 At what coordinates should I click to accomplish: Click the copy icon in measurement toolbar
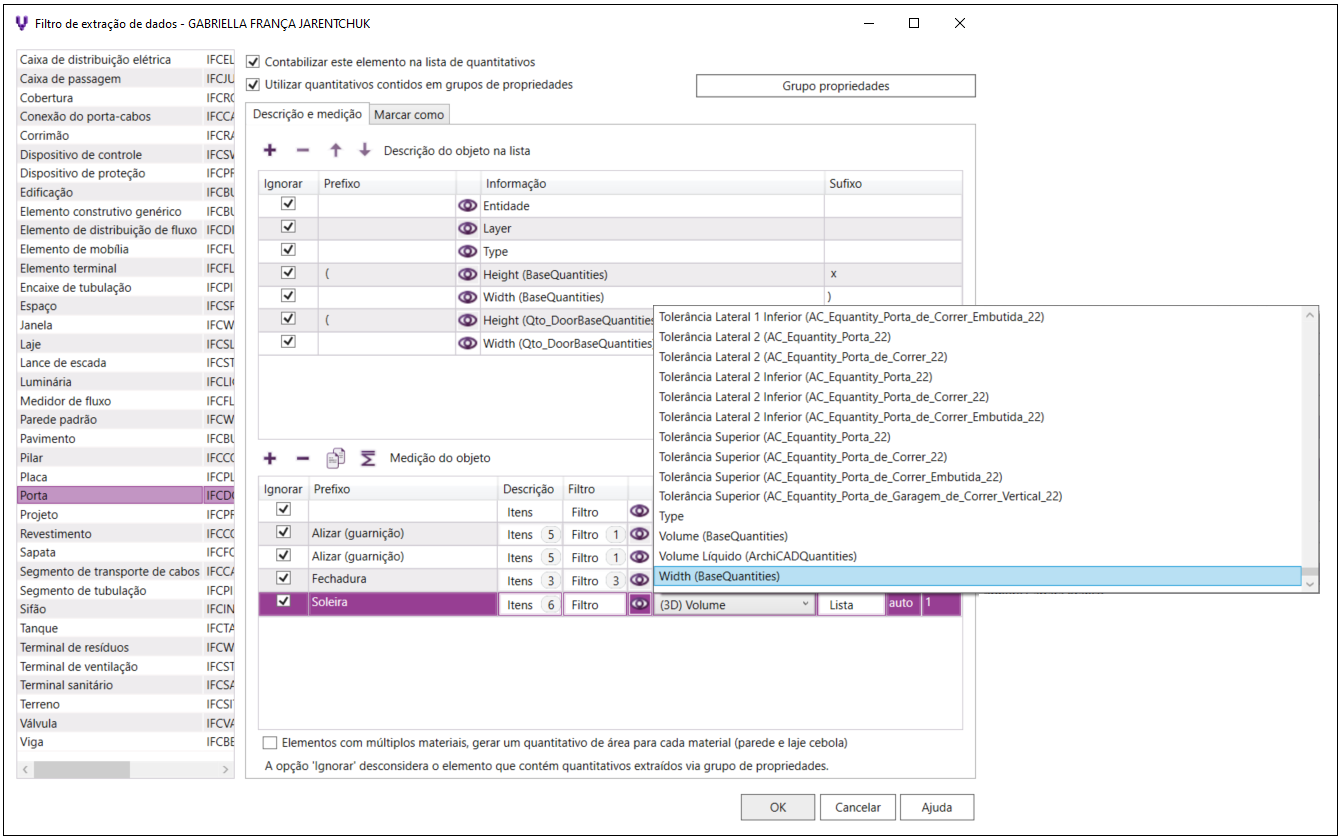tap(336, 458)
